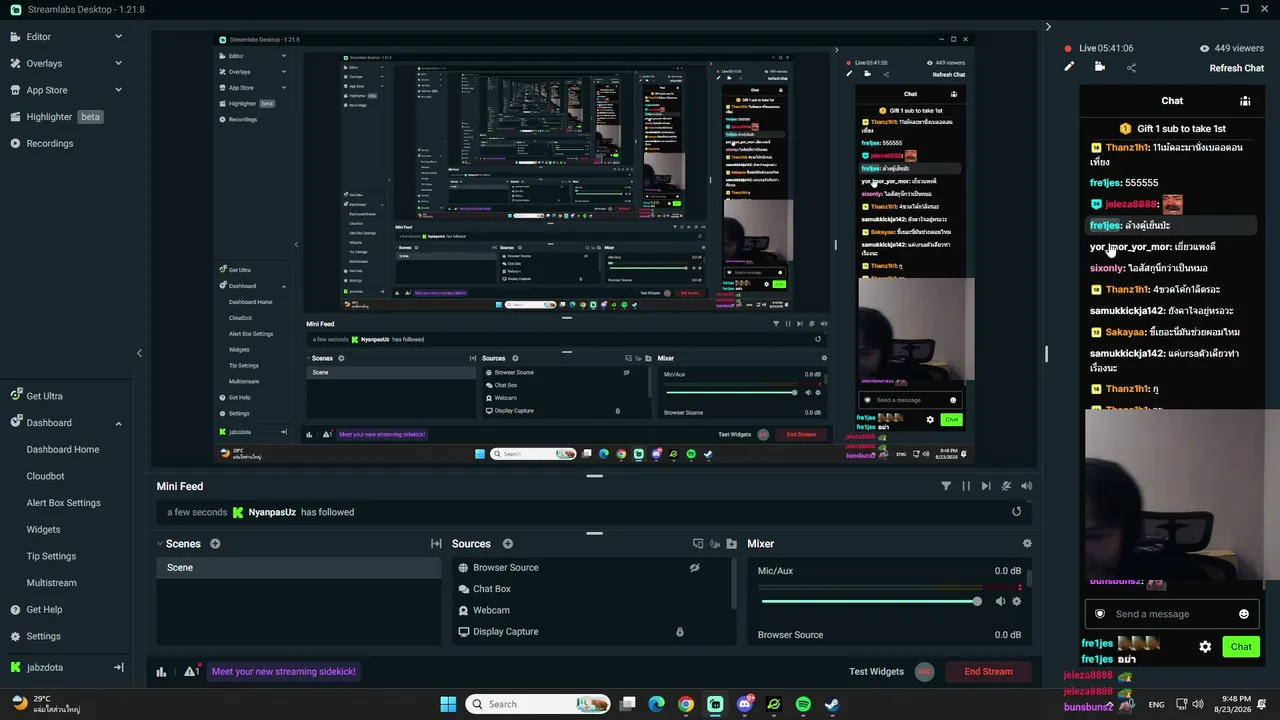The height and width of the screenshot is (720, 1280).
Task: Open Settings with the gear icon in the sidebar
Action: point(35,636)
